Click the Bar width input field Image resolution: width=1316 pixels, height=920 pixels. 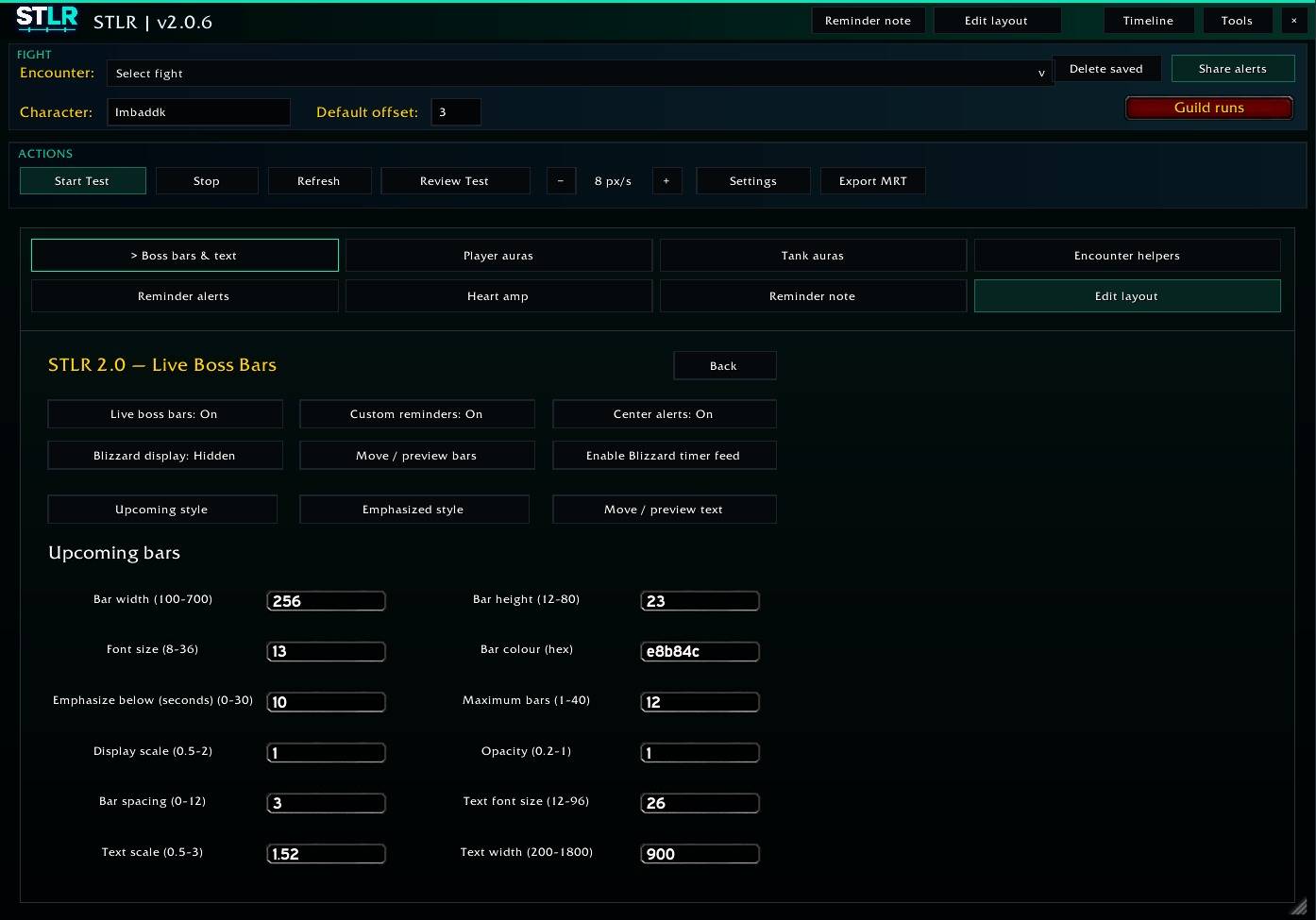(x=326, y=601)
